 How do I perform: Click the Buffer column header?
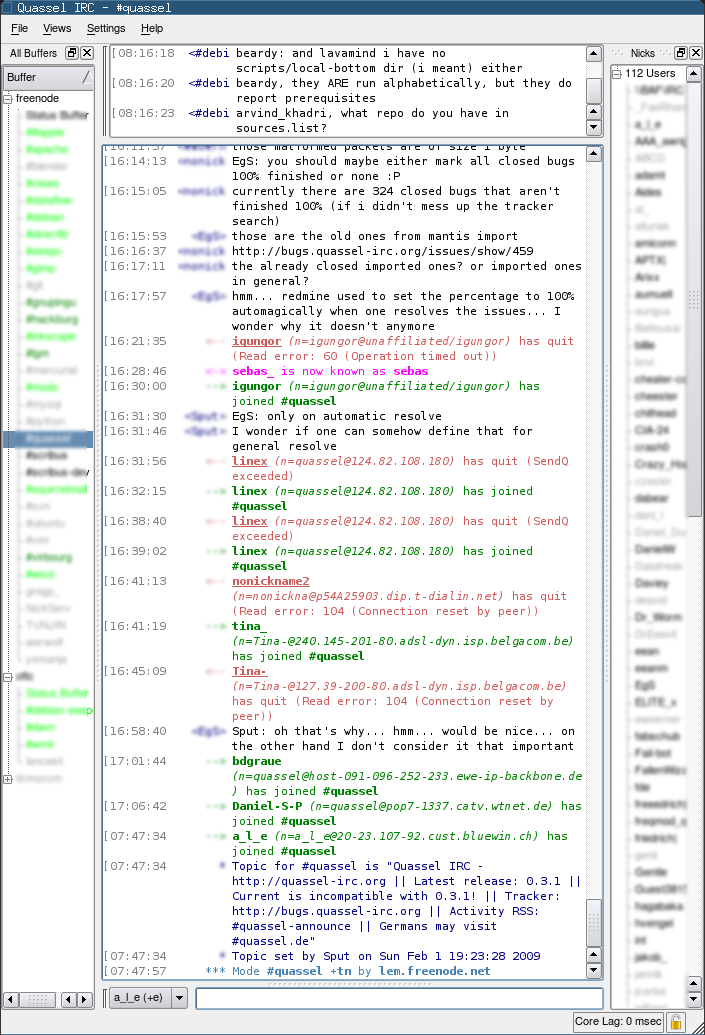point(48,77)
